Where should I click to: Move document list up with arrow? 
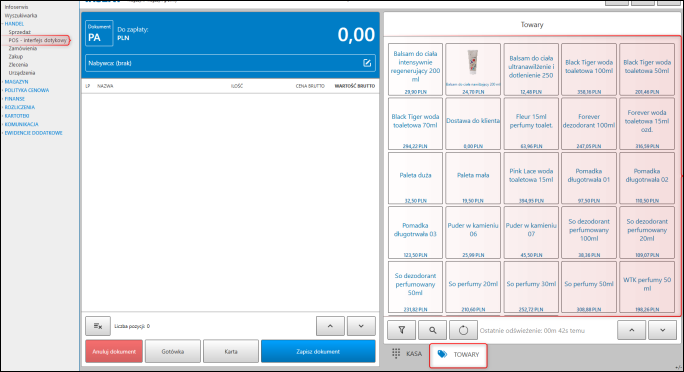tap(330, 326)
